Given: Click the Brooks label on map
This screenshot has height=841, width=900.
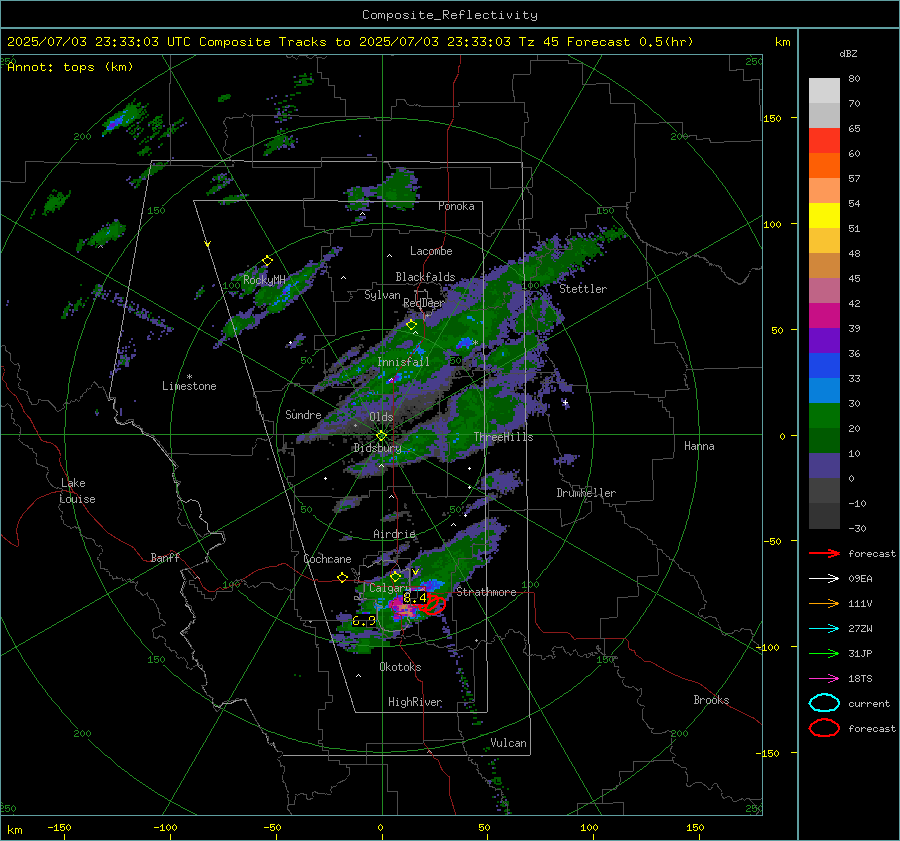Looking at the screenshot, I should click(x=711, y=700).
